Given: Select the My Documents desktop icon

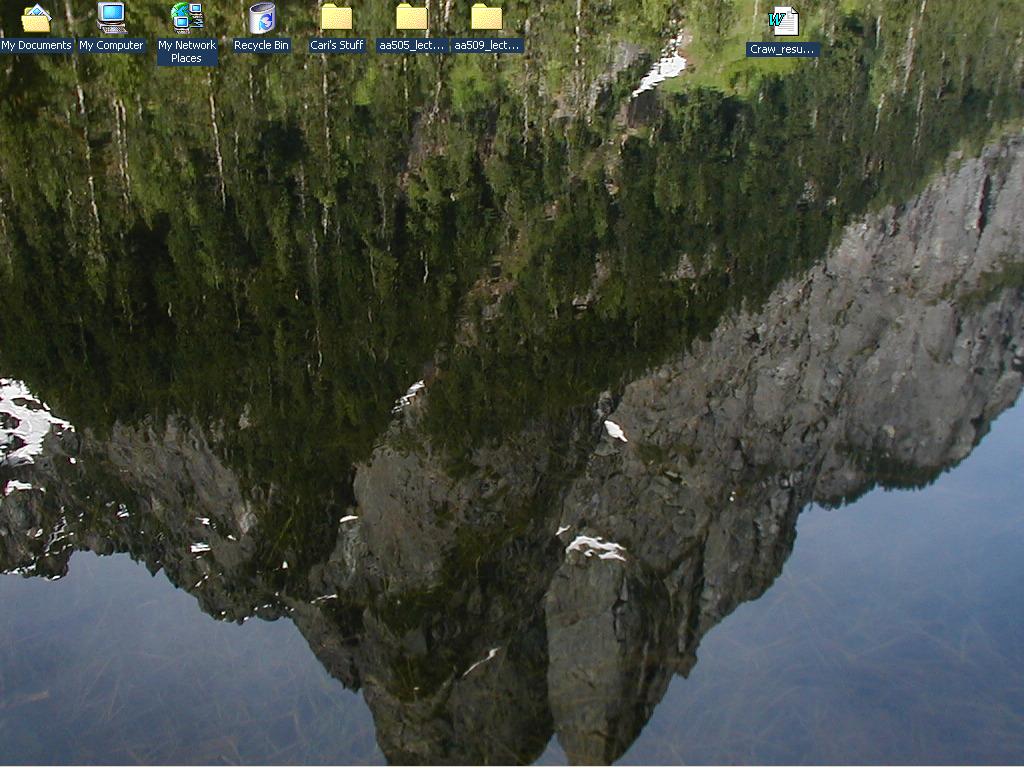Looking at the screenshot, I should (x=36, y=18).
